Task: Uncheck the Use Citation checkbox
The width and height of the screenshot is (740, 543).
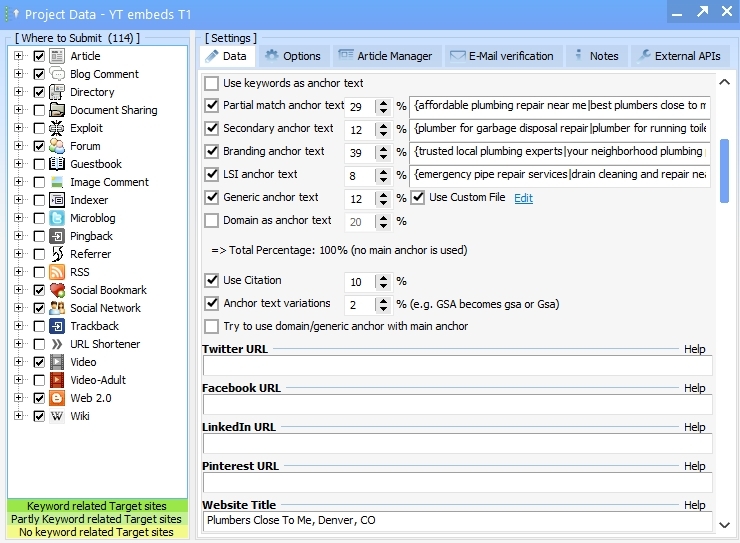Action: tap(212, 281)
